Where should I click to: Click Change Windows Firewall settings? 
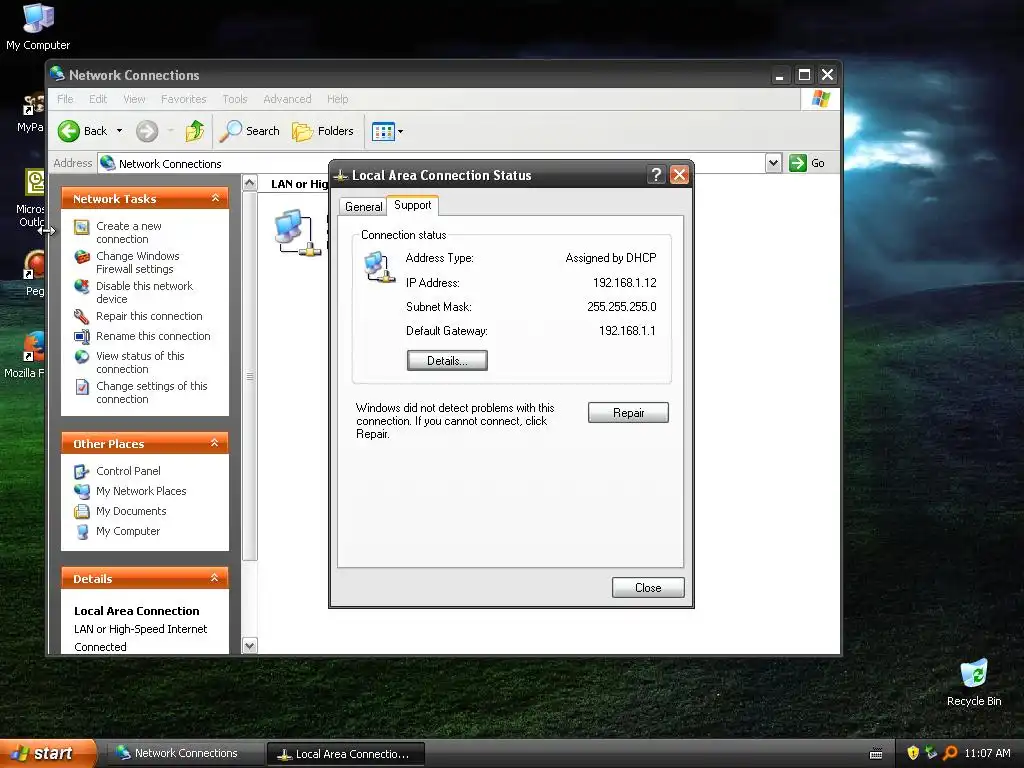point(137,263)
